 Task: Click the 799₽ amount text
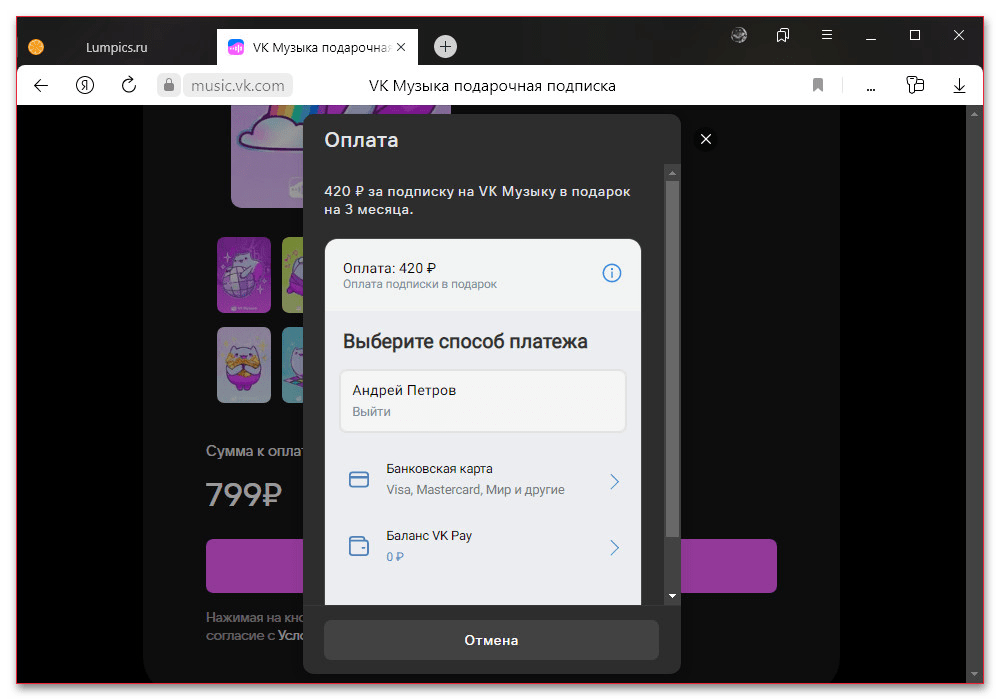[244, 494]
